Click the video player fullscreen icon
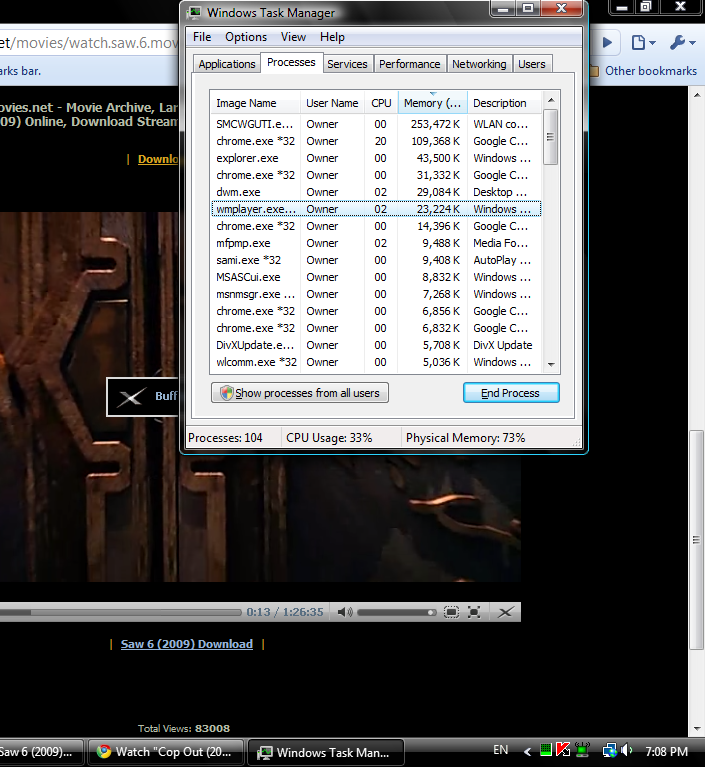This screenshot has height=767, width=705. (x=474, y=612)
